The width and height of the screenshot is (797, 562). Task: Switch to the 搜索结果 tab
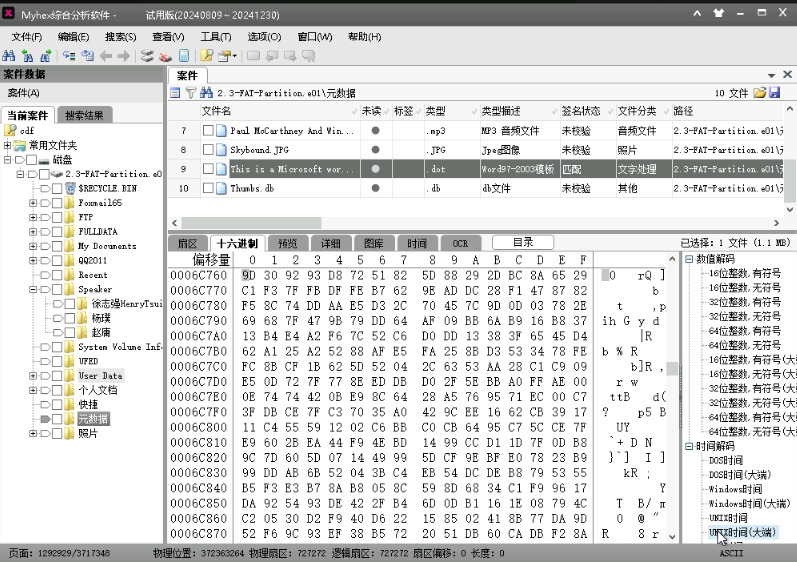84,115
